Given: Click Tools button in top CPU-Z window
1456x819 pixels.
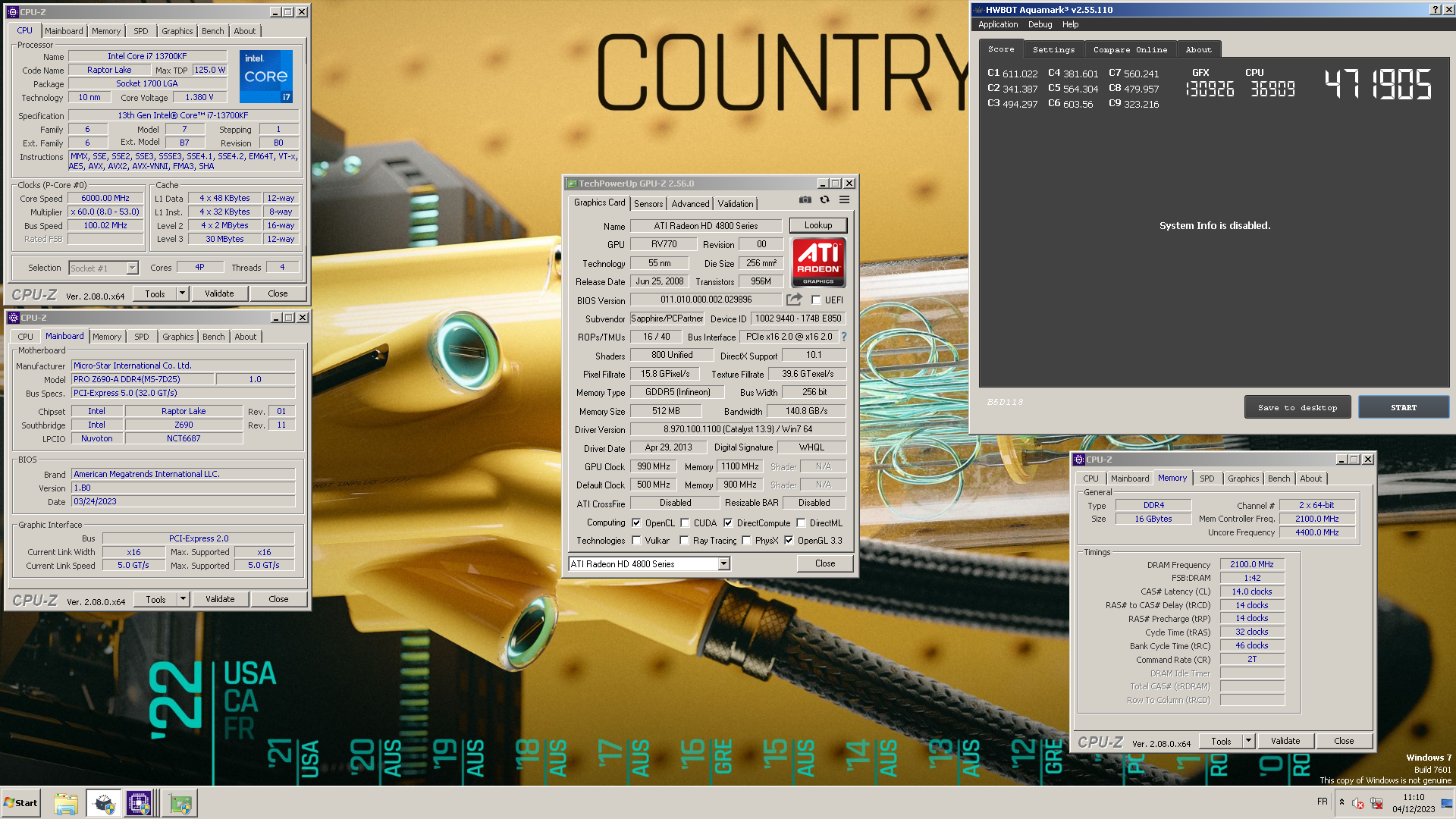Looking at the screenshot, I should (x=155, y=293).
